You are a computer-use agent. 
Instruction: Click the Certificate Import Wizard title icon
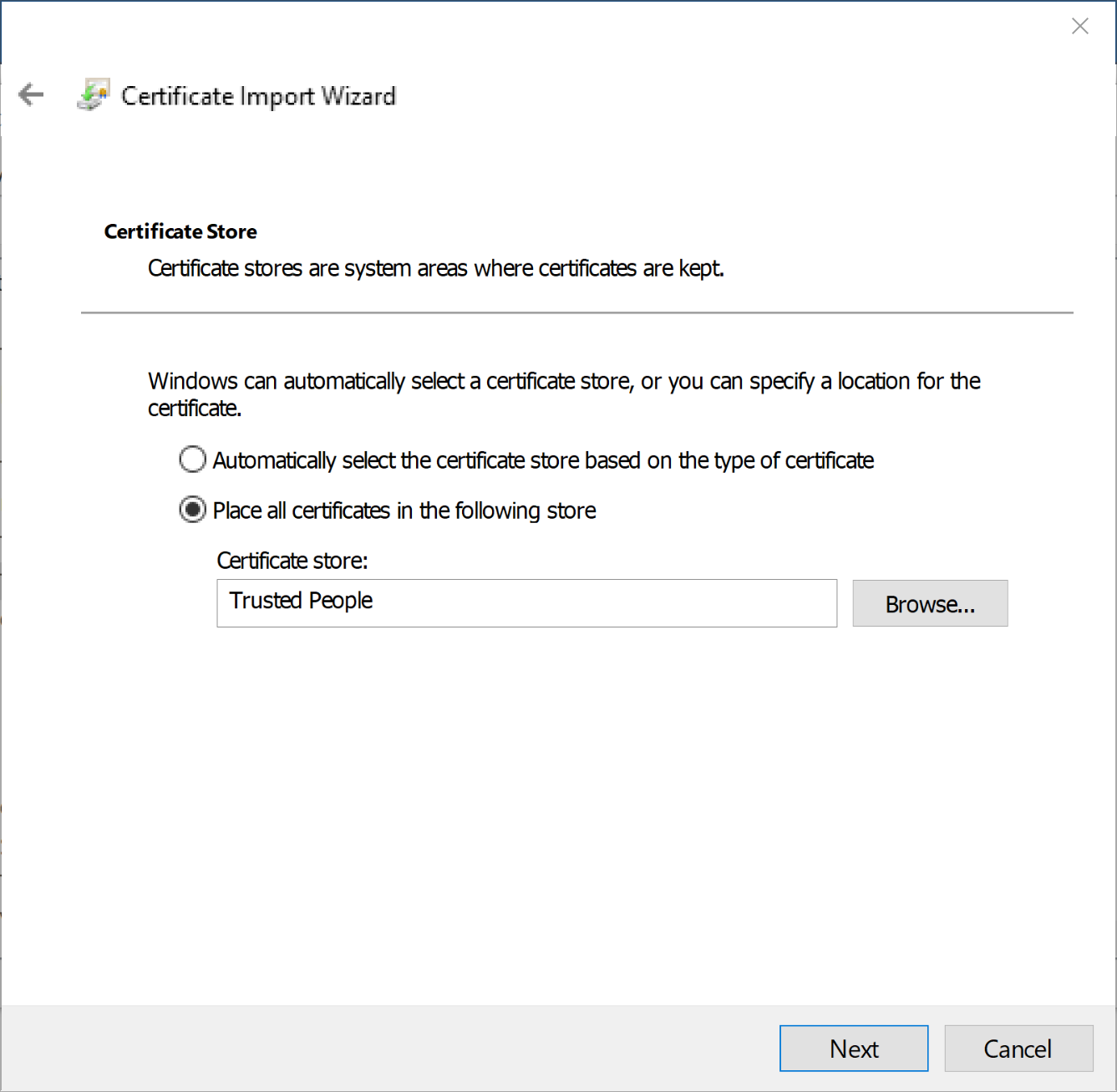click(93, 95)
